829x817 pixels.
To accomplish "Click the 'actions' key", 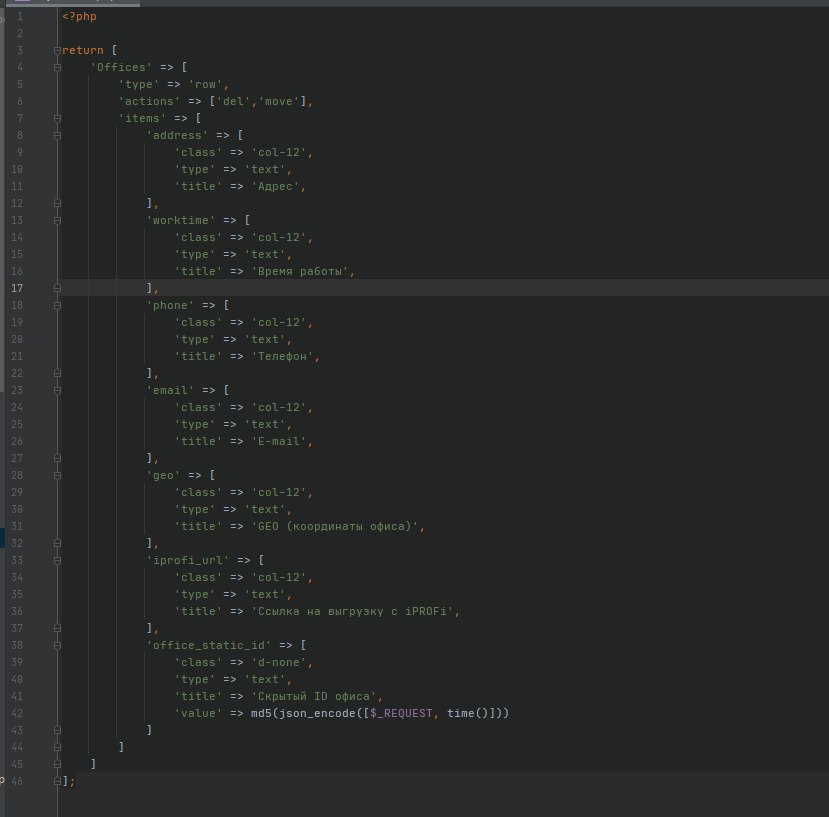I will (x=149, y=102).
